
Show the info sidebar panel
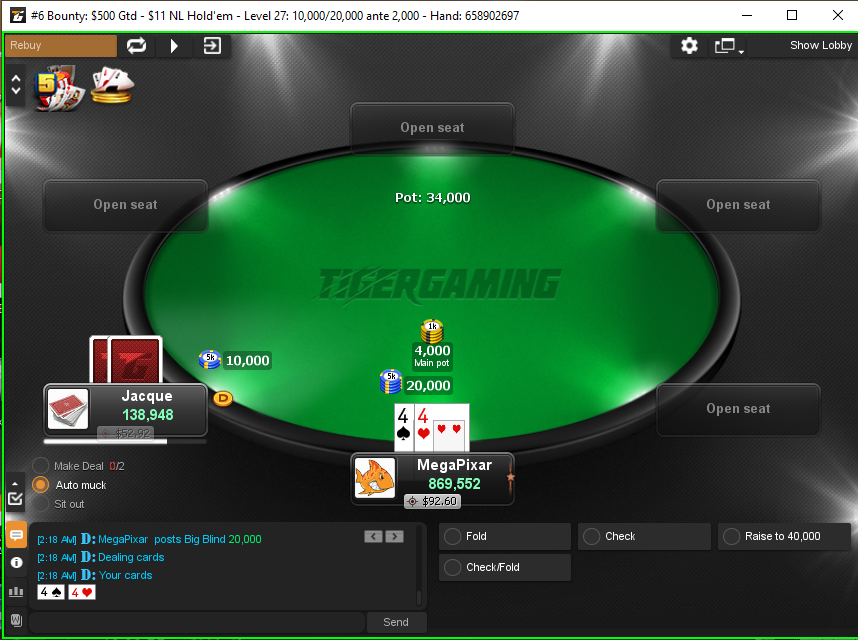[x=16, y=563]
